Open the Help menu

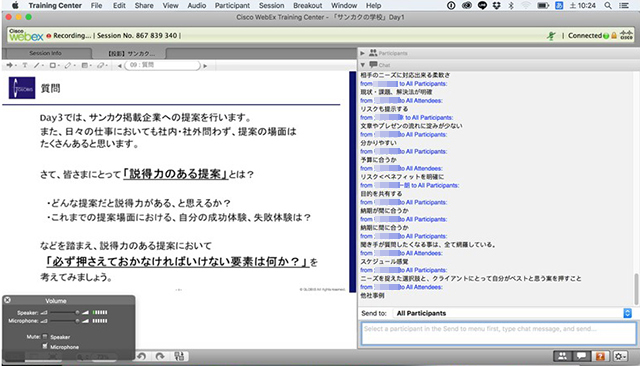373,5
